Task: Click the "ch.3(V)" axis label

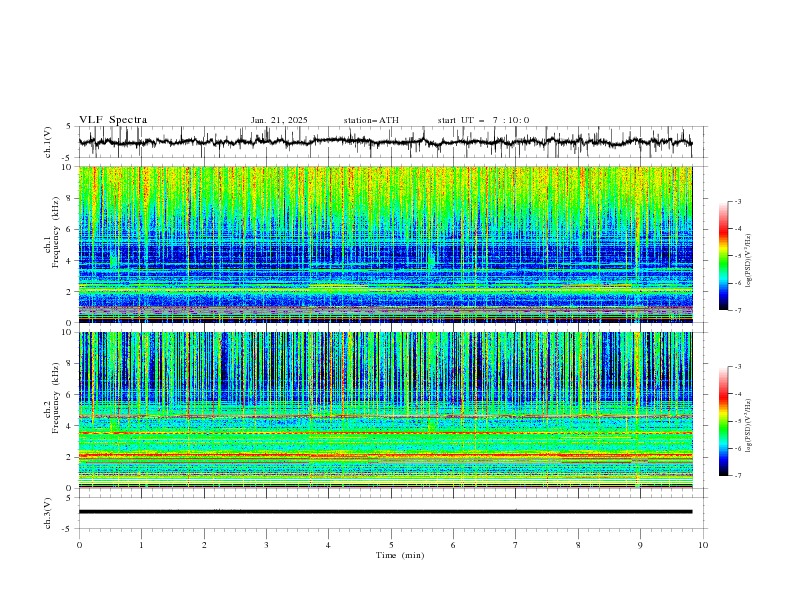Action: (48, 513)
